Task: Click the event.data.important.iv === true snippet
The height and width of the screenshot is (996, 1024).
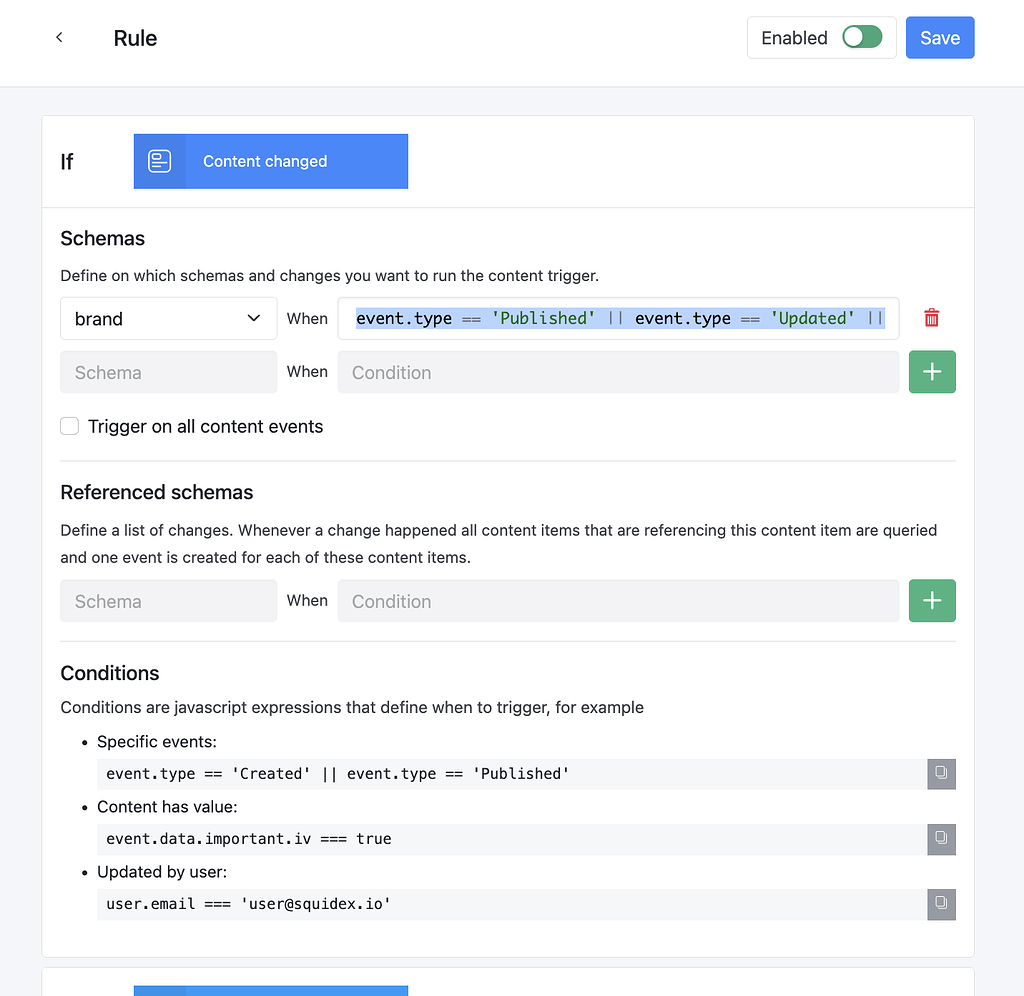Action: click(x=512, y=839)
